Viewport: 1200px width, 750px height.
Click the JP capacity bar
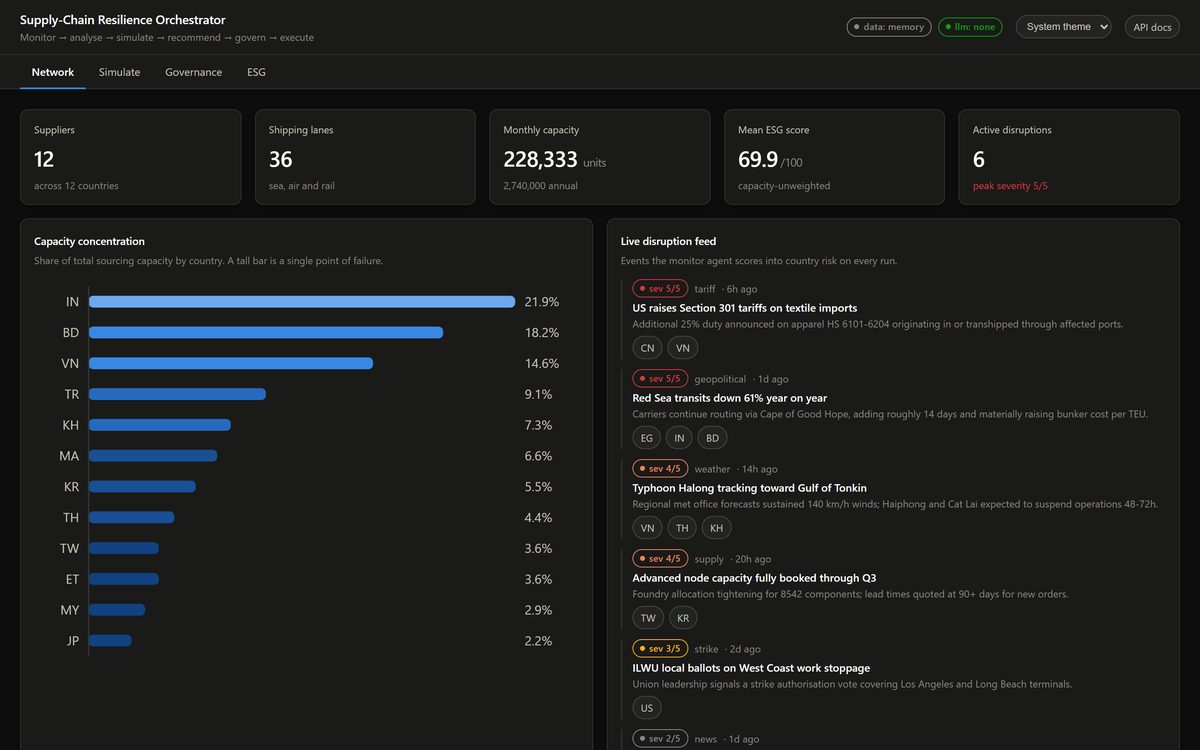click(110, 641)
